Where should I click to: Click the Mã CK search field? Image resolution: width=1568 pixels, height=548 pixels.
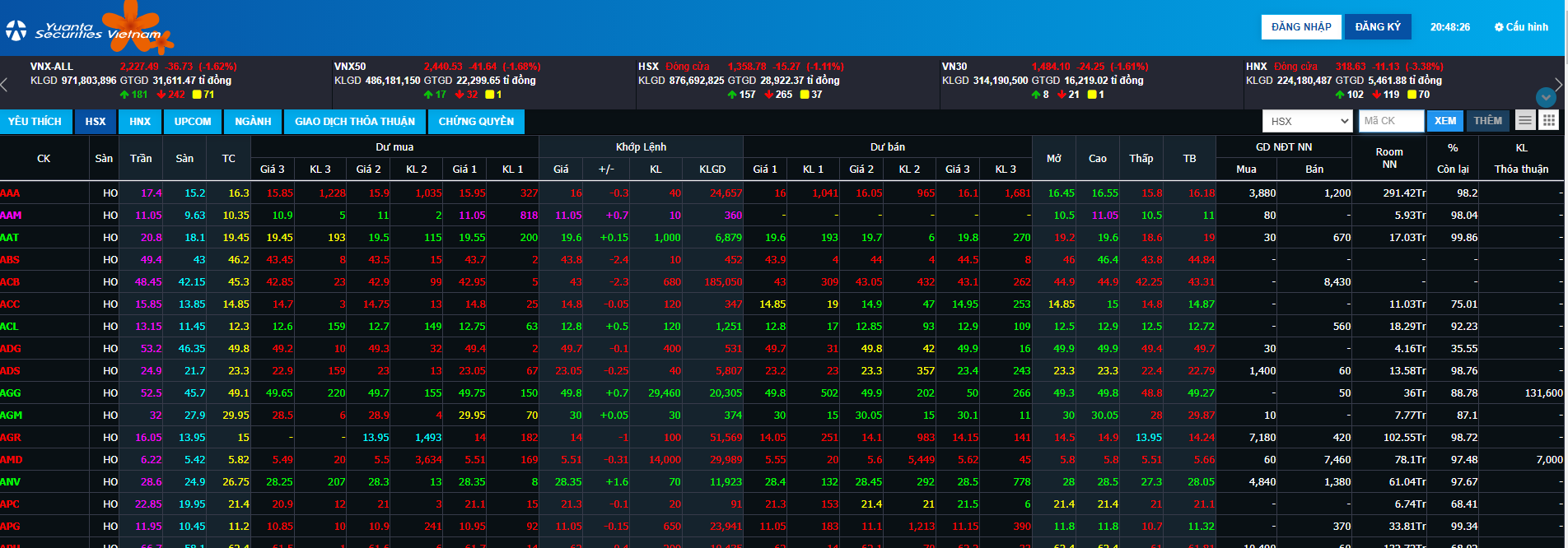coord(1390,121)
